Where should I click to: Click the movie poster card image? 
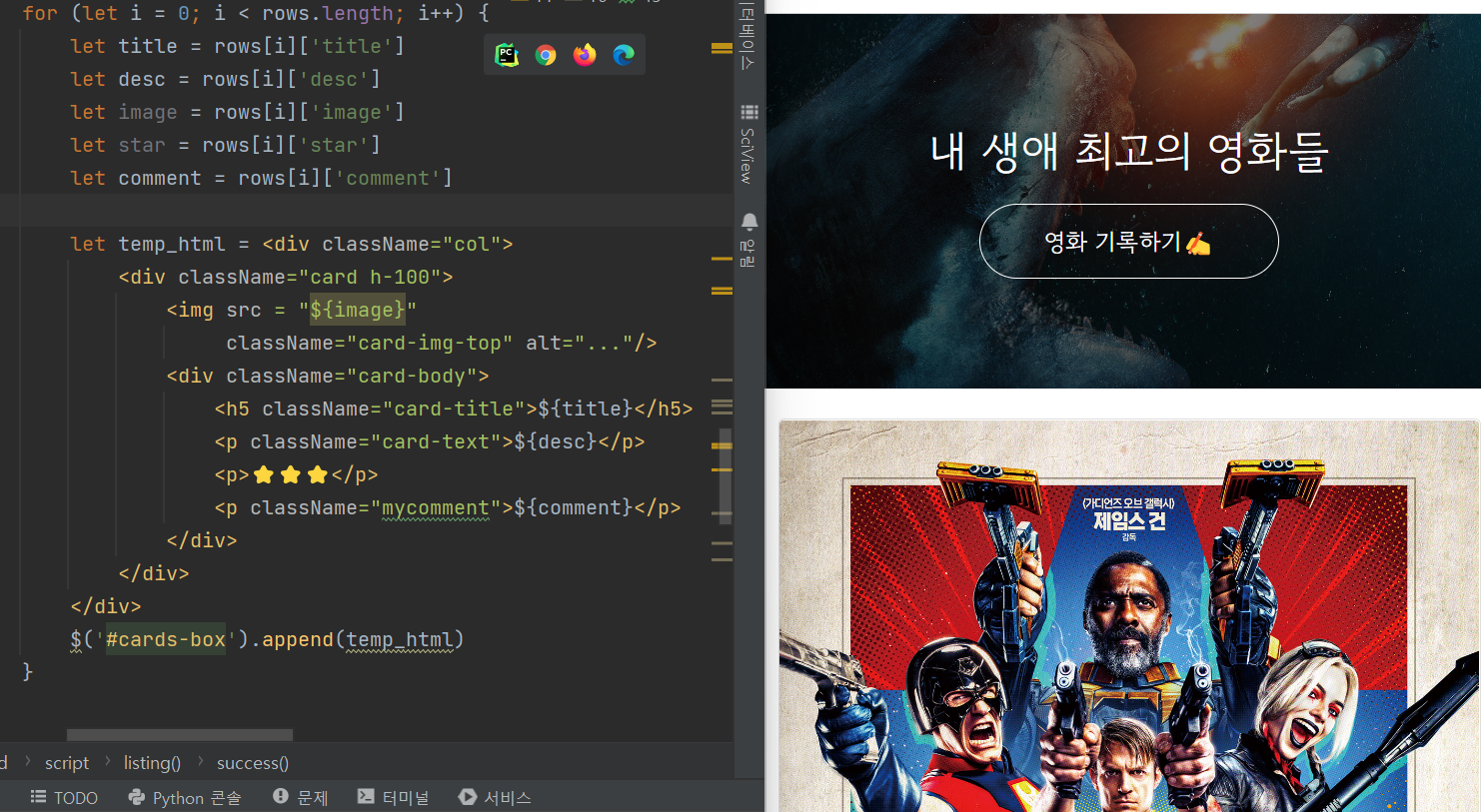click(x=1128, y=616)
